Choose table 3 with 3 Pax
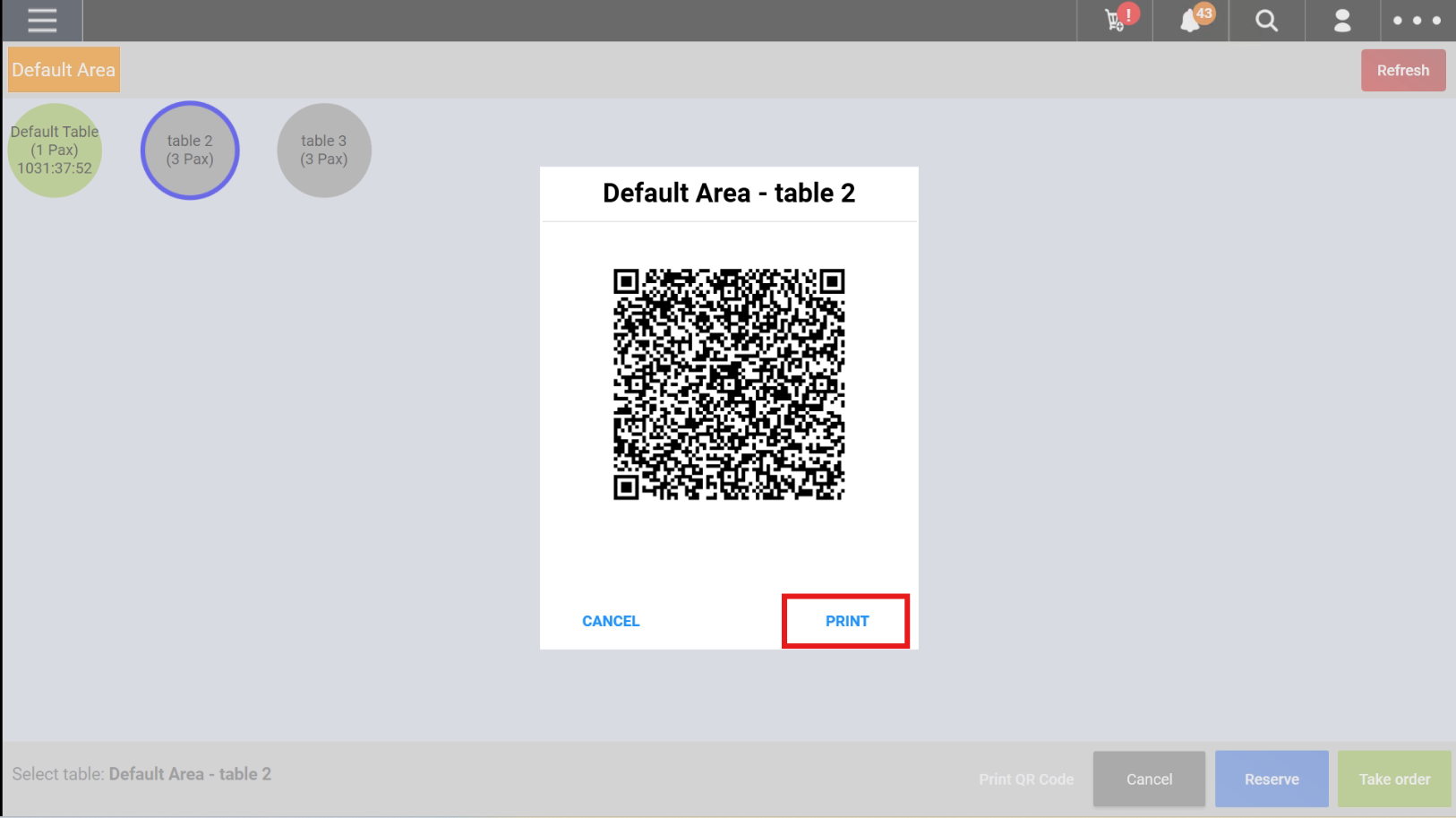The image size is (1456, 818). pyautogui.click(x=324, y=151)
